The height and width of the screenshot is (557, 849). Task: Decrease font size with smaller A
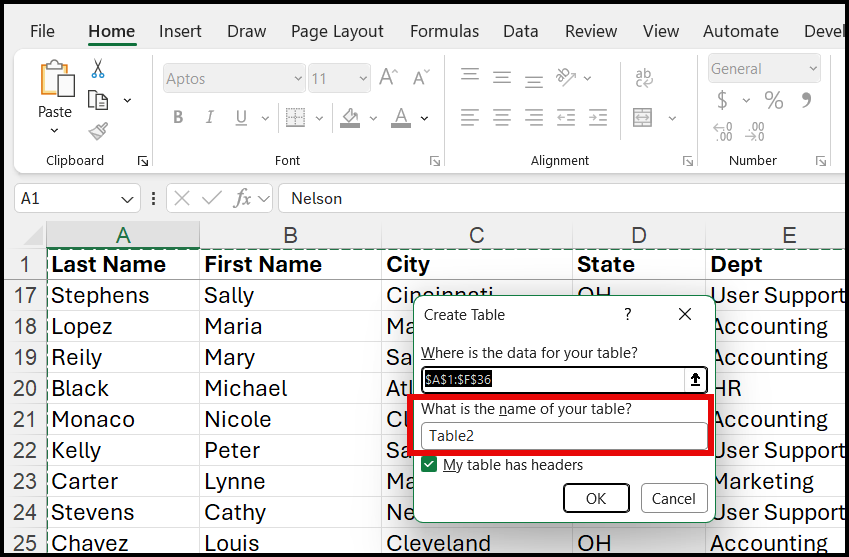coord(421,77)
